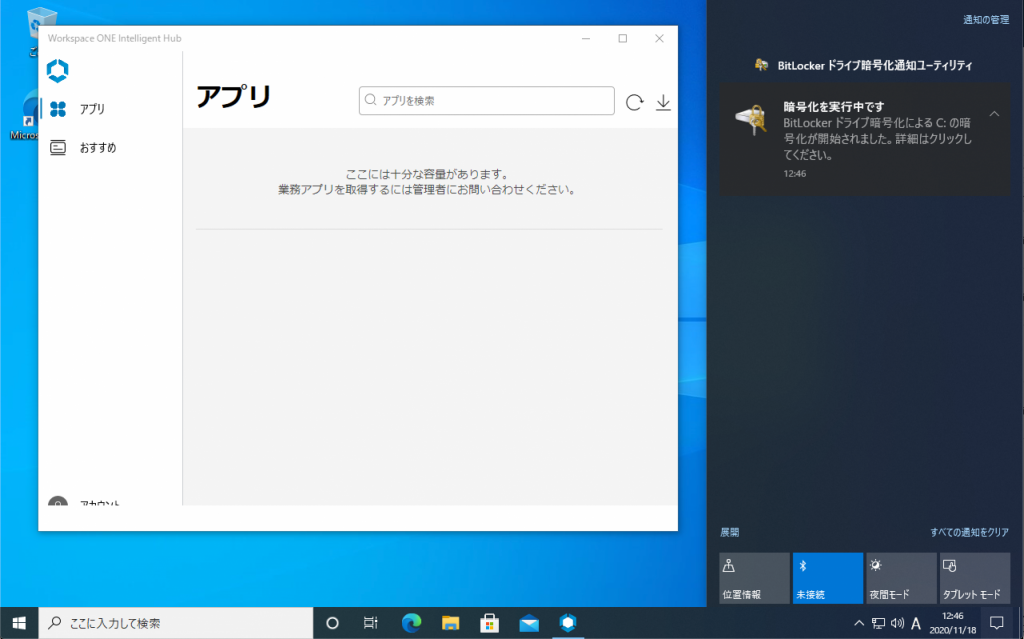The height and width of the screenshot is (639, 1024).
Task: Select the おすすめ tab in sidebar
Action: pyautogui.click(x=97, y=147)
